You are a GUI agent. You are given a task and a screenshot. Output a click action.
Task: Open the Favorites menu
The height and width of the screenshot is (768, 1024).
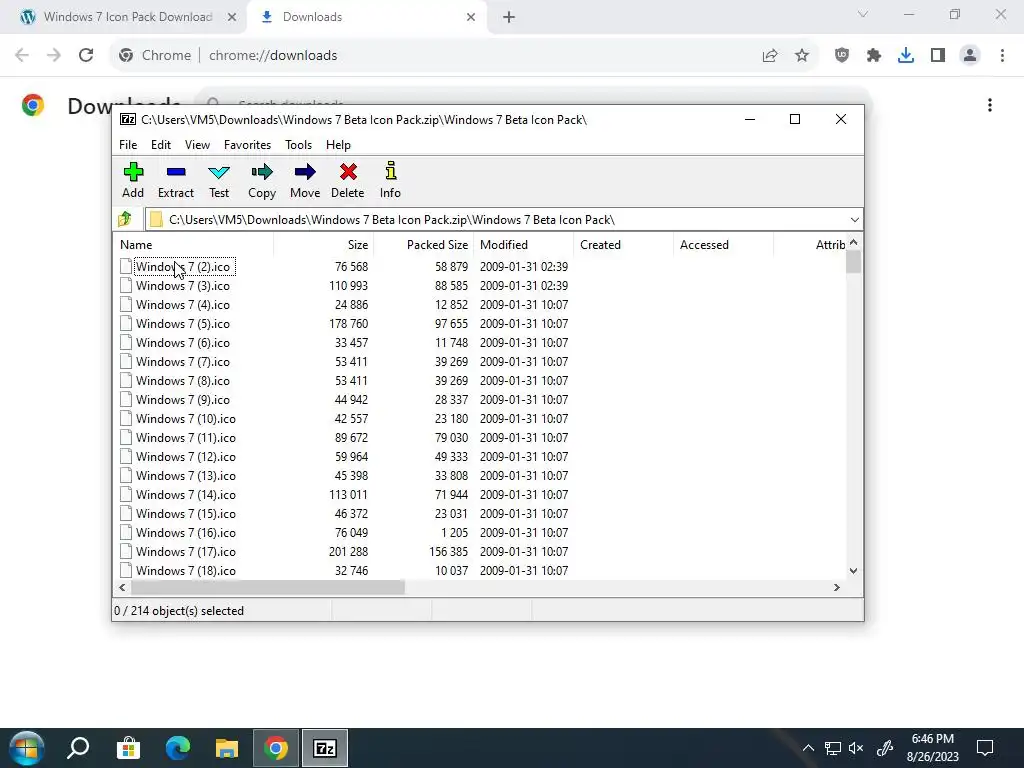(247, 145)
